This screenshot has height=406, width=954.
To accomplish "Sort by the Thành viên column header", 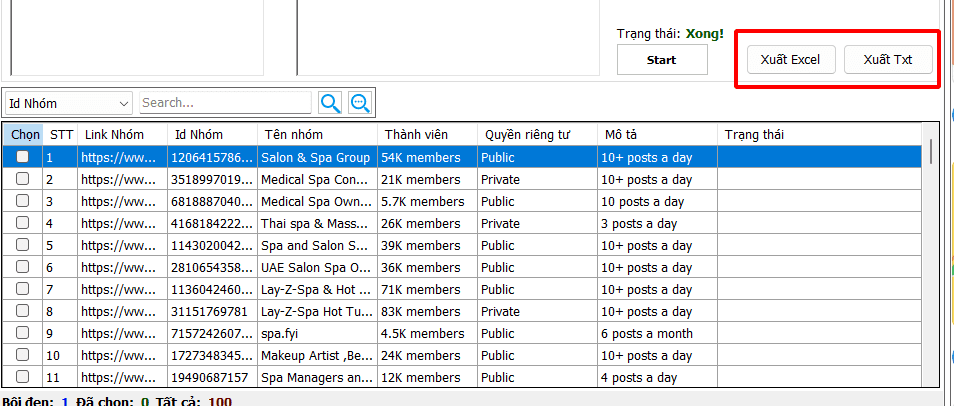I will pos(416,134).
